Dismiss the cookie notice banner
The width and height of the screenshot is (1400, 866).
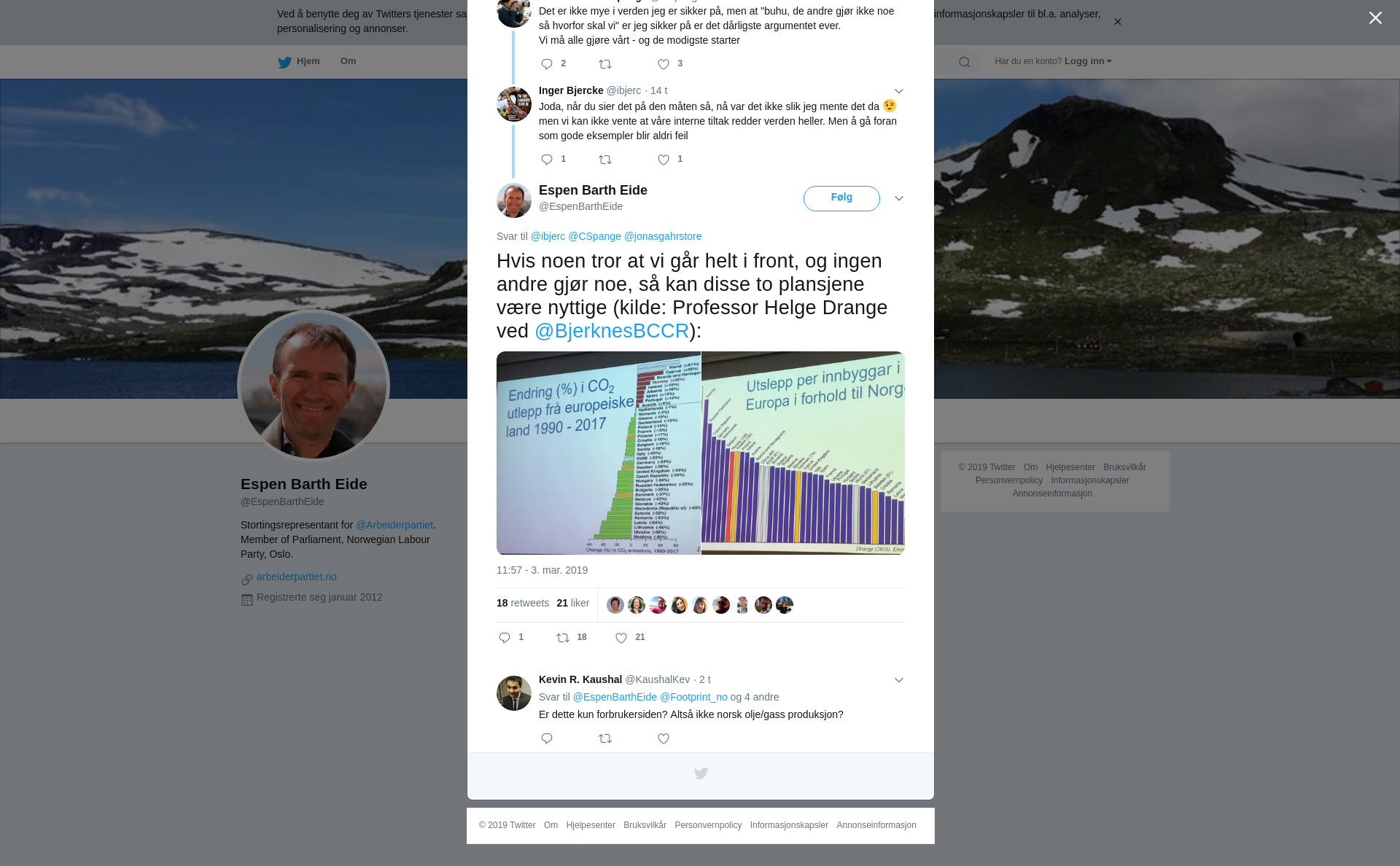1117,22
